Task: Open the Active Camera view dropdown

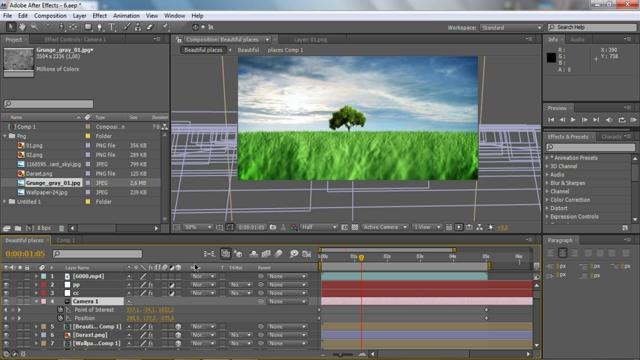Action: tap(384, 227)
